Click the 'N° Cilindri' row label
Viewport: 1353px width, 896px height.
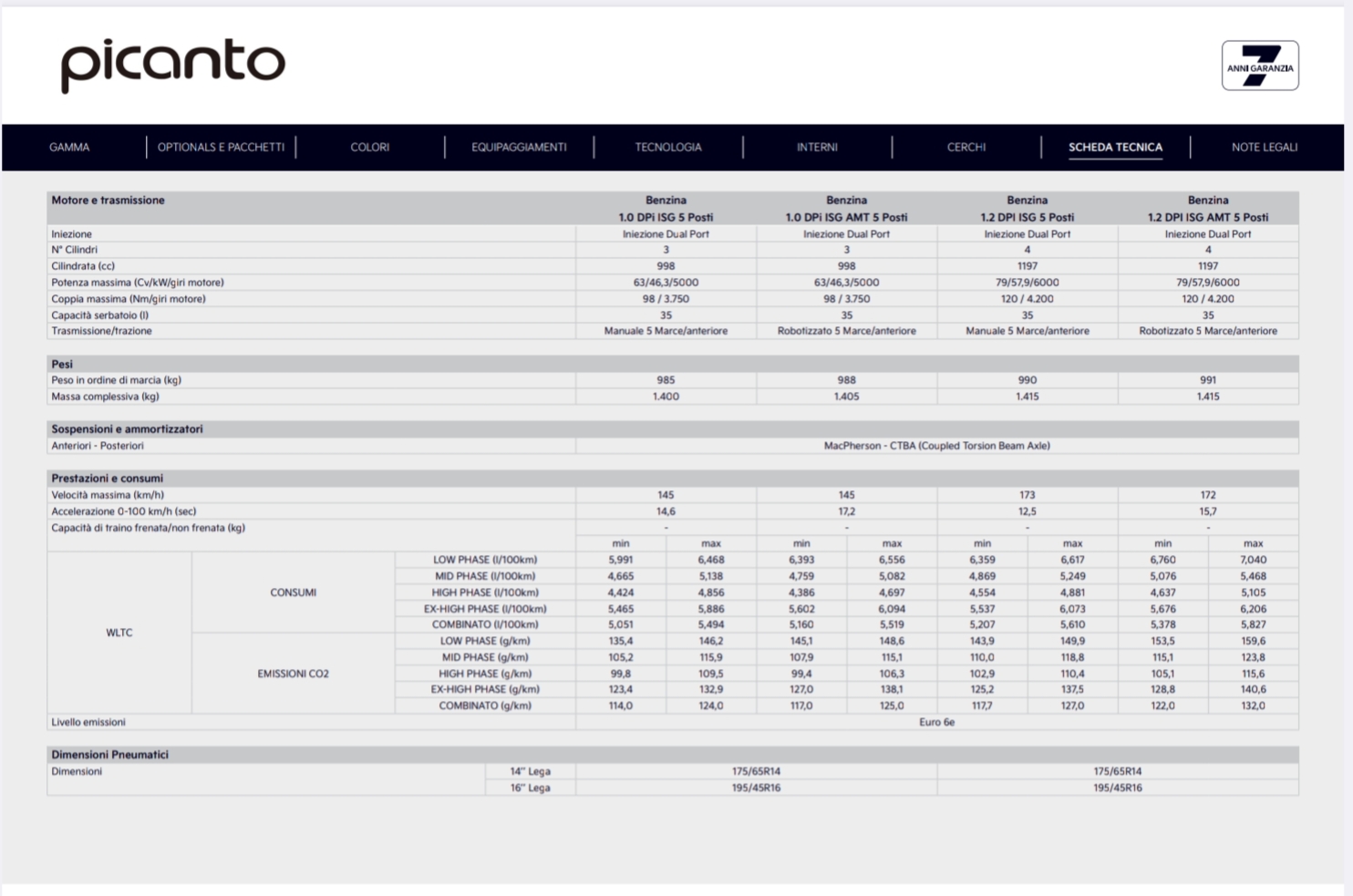click(74, 250)
